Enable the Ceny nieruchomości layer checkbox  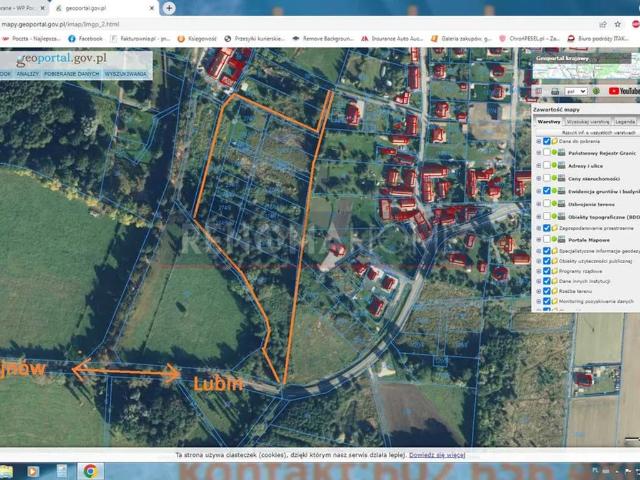click(x=546, y=178)
